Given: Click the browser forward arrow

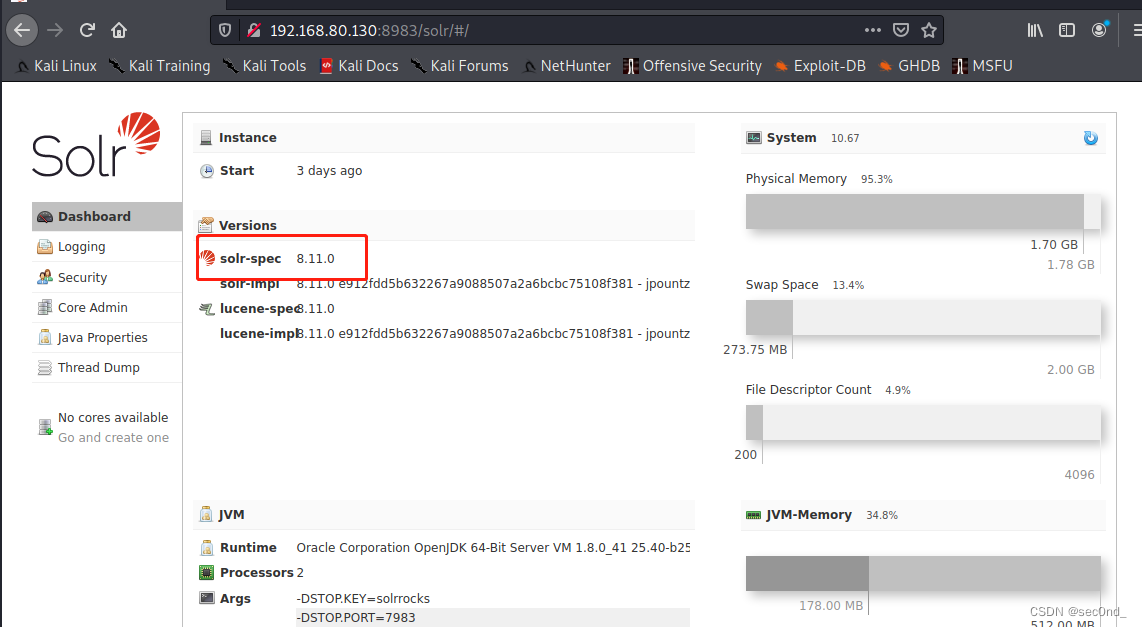Looking at the screenshot, I should point(55,30).
